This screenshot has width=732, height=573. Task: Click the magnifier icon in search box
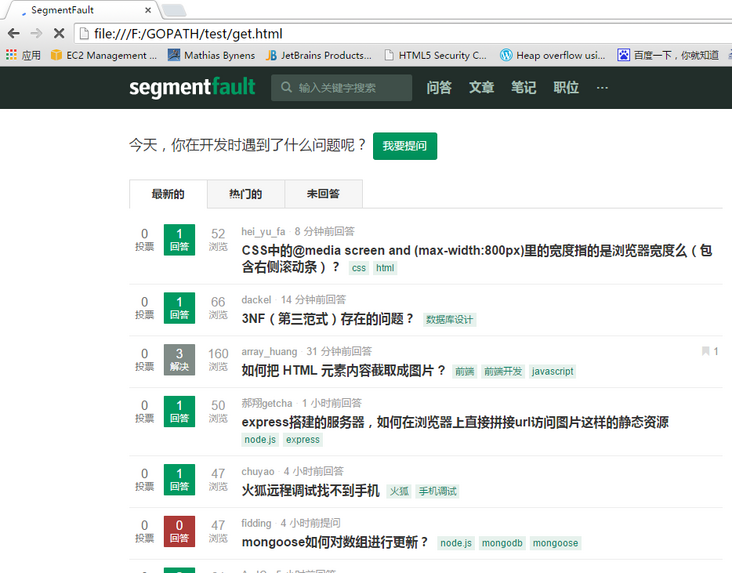coord(286,87)
